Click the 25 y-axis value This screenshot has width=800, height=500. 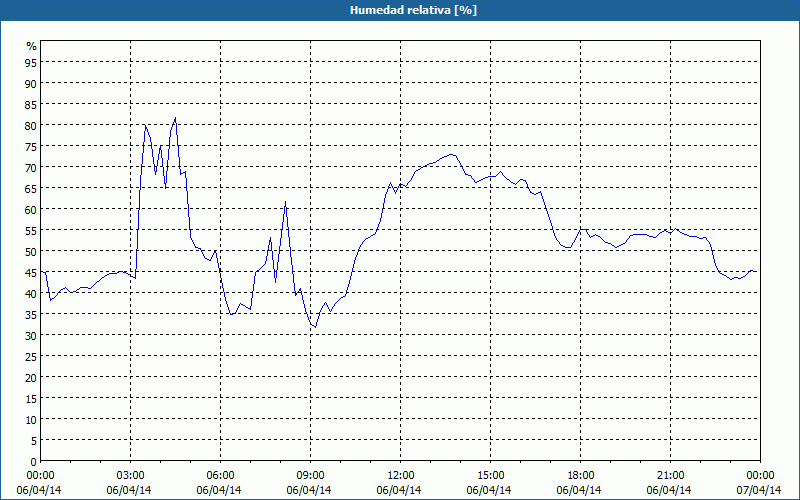point(31,357)
